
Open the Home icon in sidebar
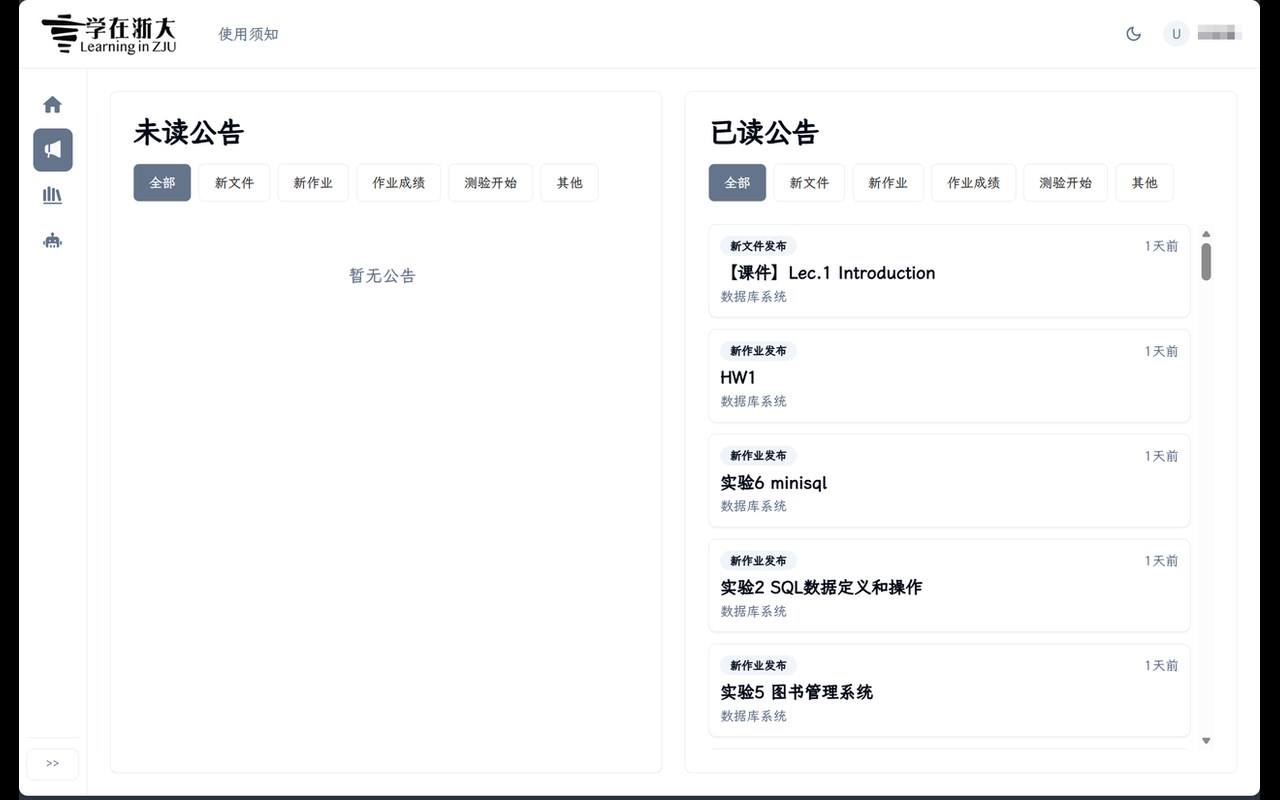pos(53,105)
